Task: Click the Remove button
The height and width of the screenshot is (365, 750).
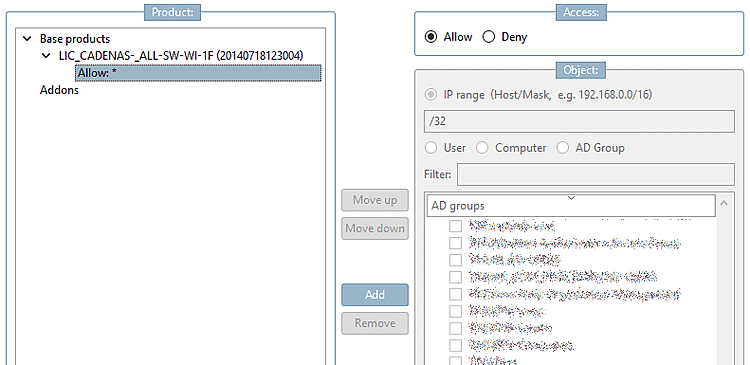Action: pos(375,323)
